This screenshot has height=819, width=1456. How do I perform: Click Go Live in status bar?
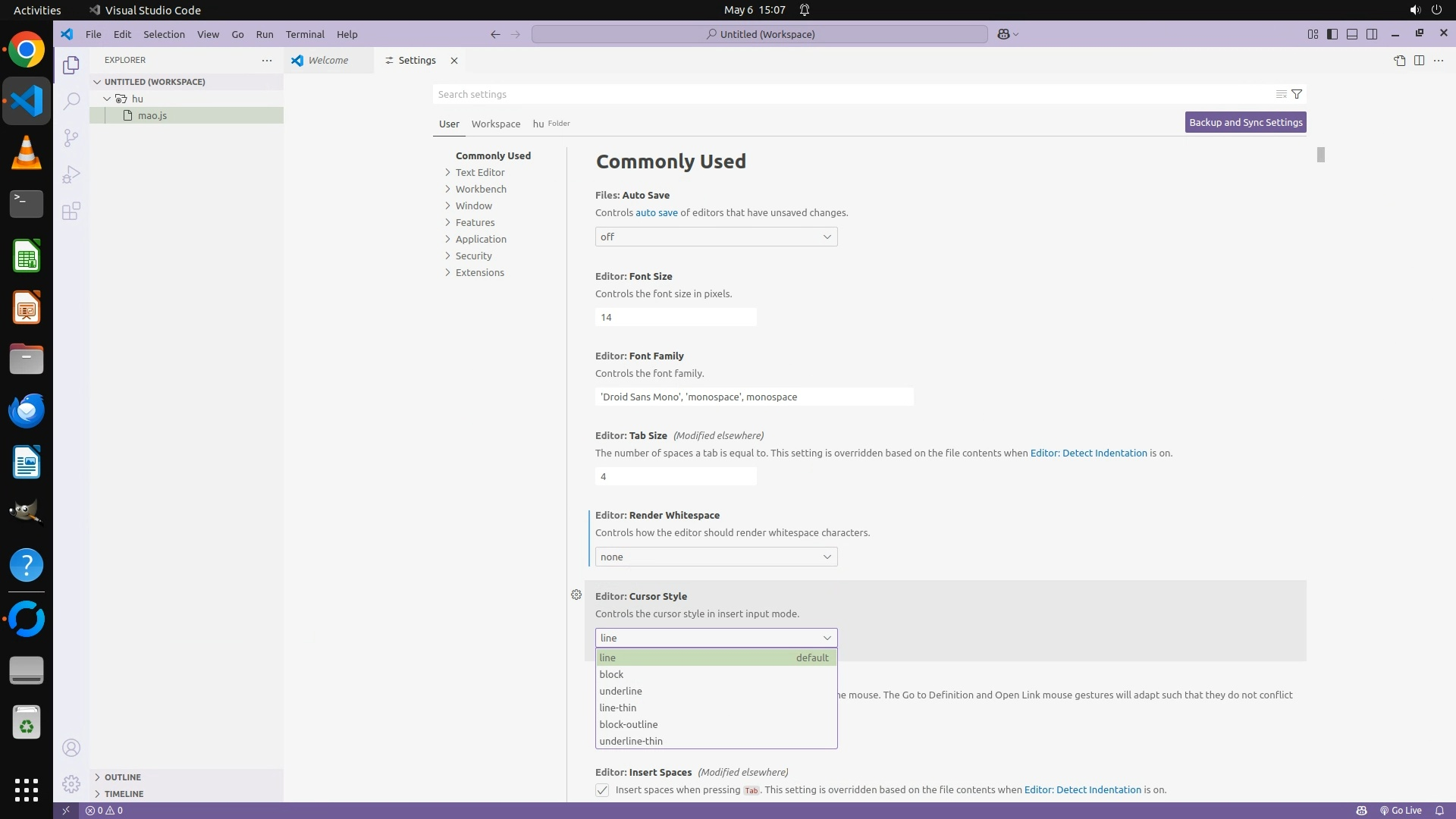1401,810
